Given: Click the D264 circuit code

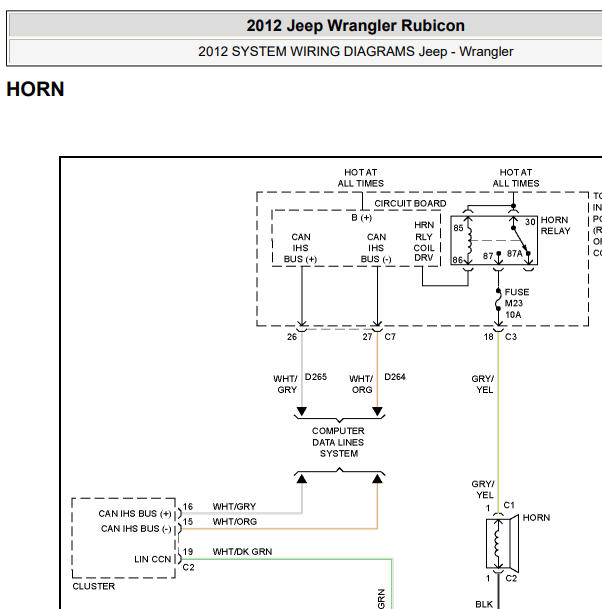Looking at the screenshot, I should pyautogui.click(x=395, y=377).
